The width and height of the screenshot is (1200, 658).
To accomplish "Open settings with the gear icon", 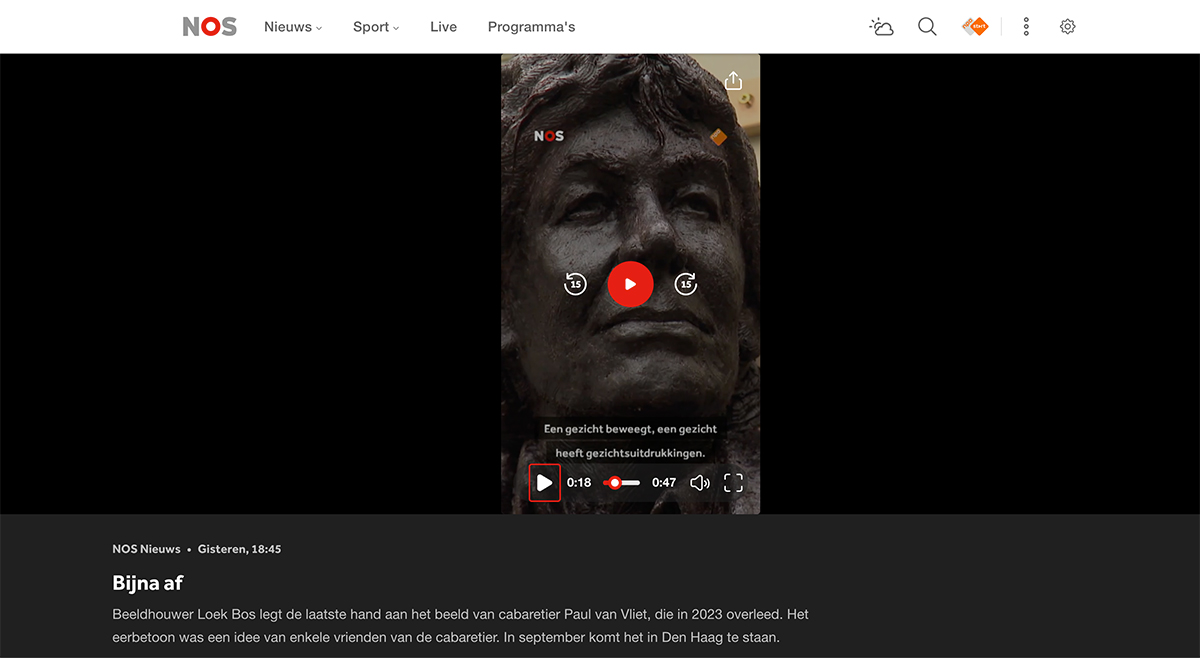I will [1067, 27].
